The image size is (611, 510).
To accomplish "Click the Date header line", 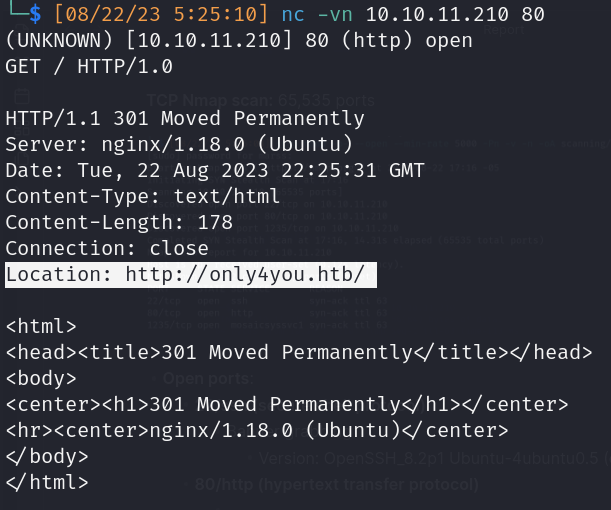I will [x=215, y=171].
